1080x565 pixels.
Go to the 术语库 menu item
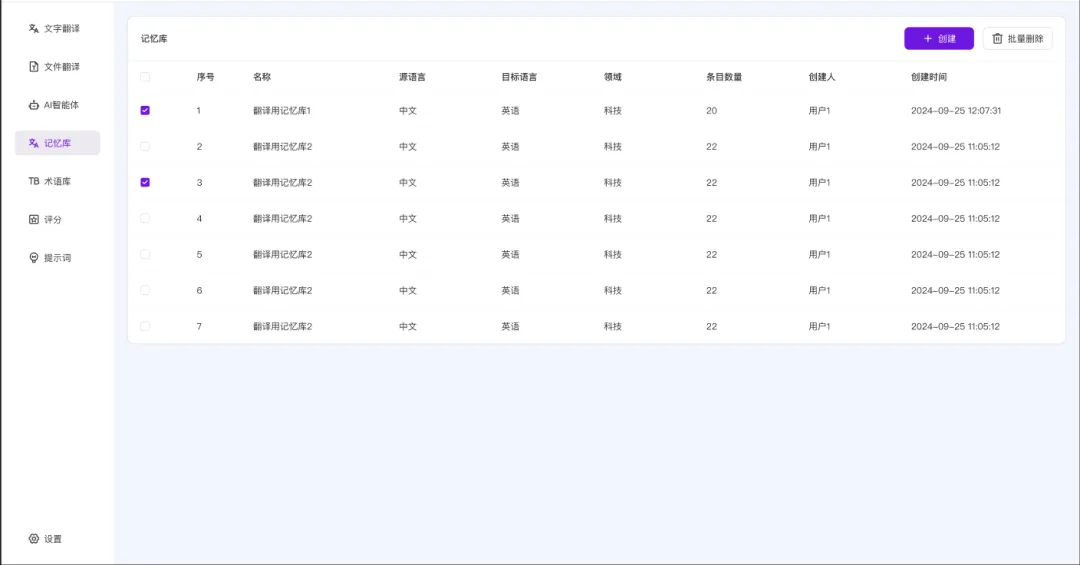[x=57, y=181]
